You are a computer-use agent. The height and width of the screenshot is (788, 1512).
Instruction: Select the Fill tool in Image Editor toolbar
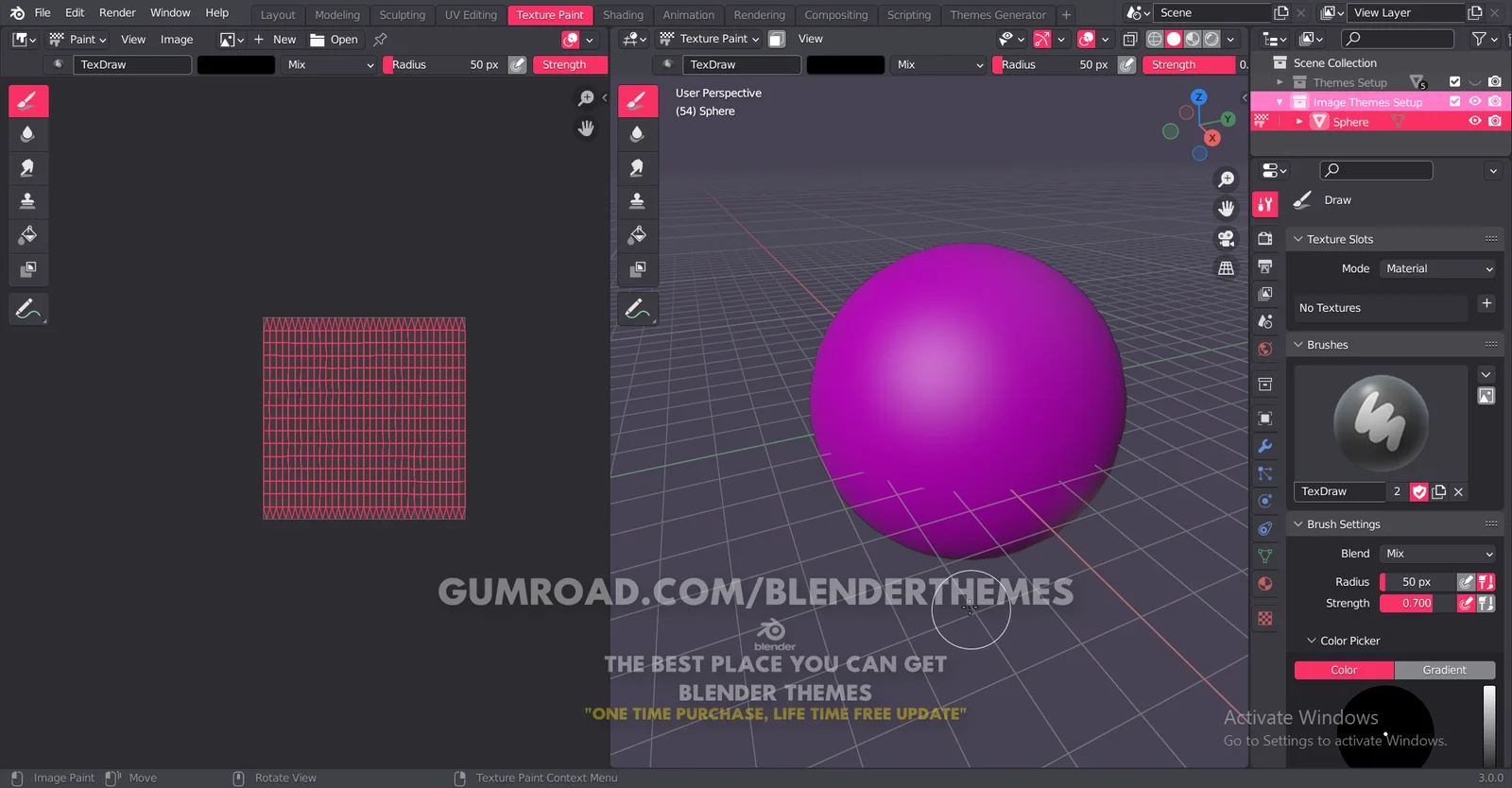coord(28,235)
